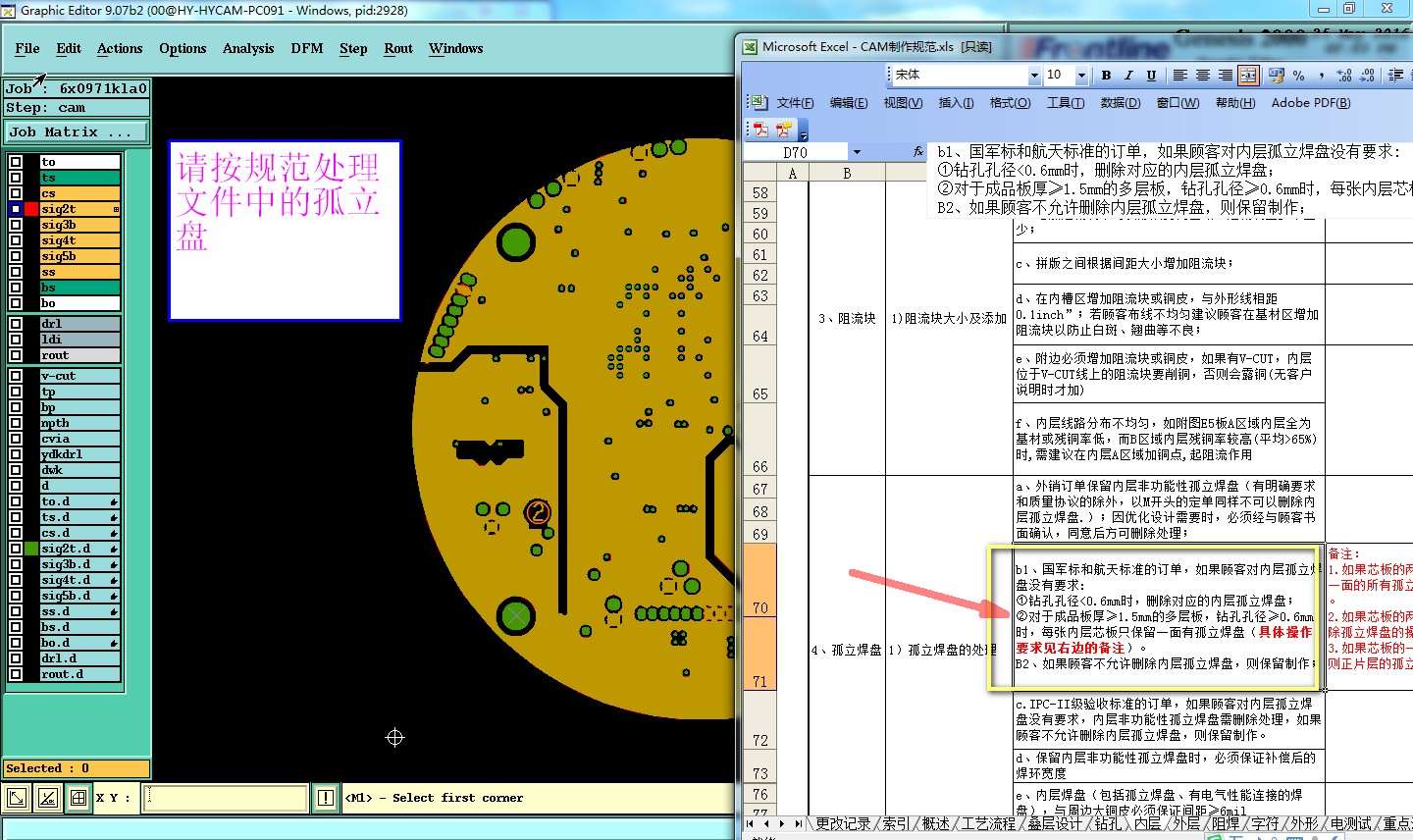Click the exclamation mark button
This screenshot has height=840, width=1413.
(x=326, y=798)
